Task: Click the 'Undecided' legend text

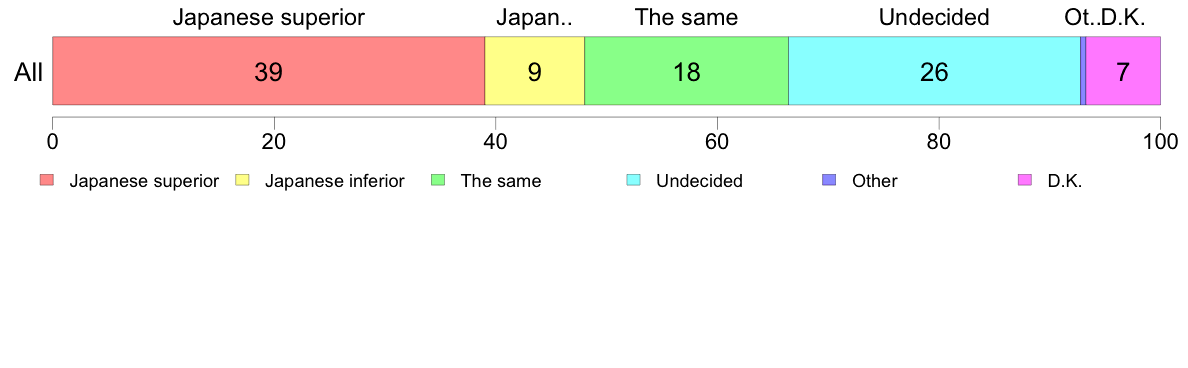Action: (x=699, y=181)
